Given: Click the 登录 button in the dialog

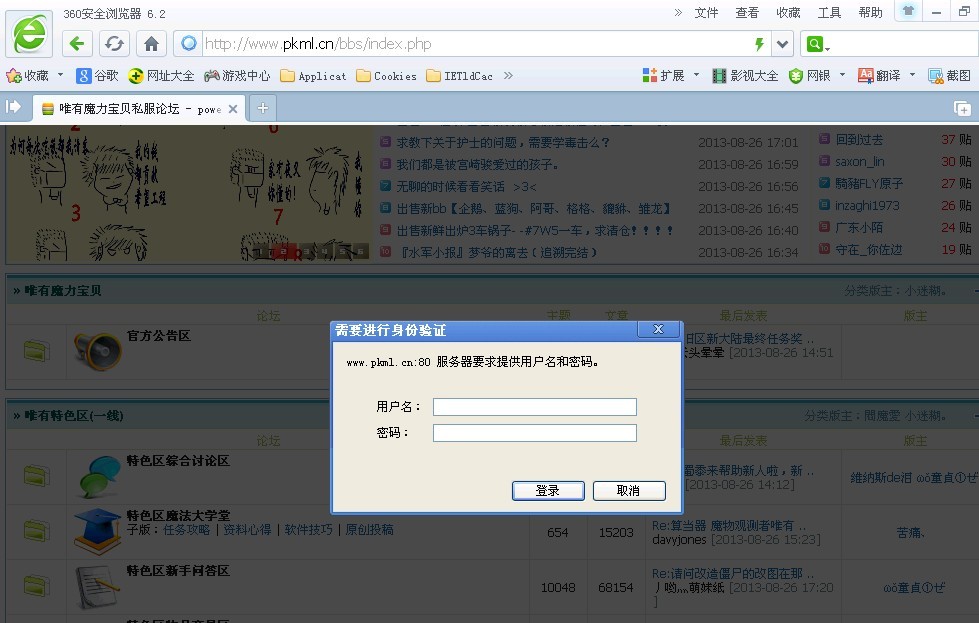Looking at the screenshot, I should (548, 490).
